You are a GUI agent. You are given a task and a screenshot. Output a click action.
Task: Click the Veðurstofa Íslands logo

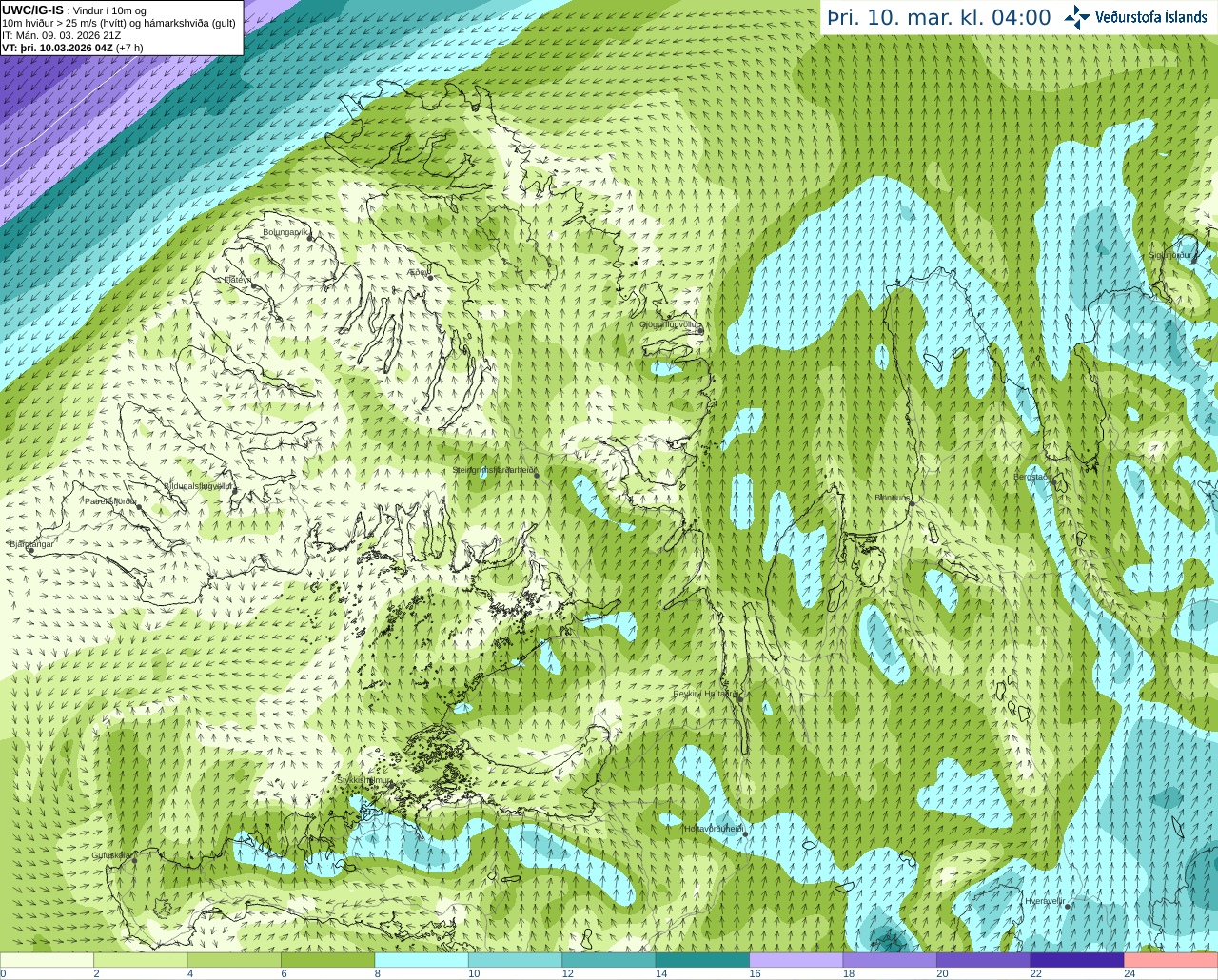coord(1136,17)
